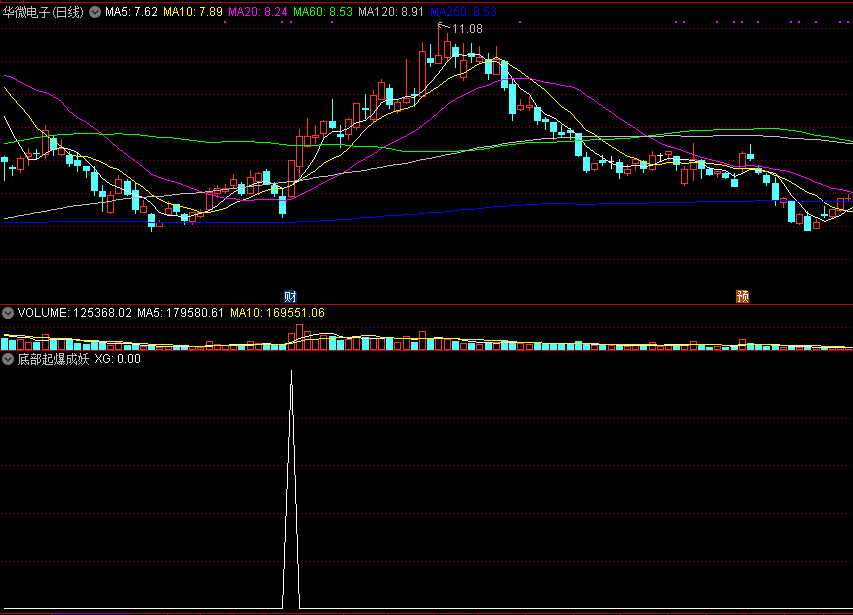Click the MA60: 8.53 label
The image size is (853, 615).
click(x=323, y=12)
